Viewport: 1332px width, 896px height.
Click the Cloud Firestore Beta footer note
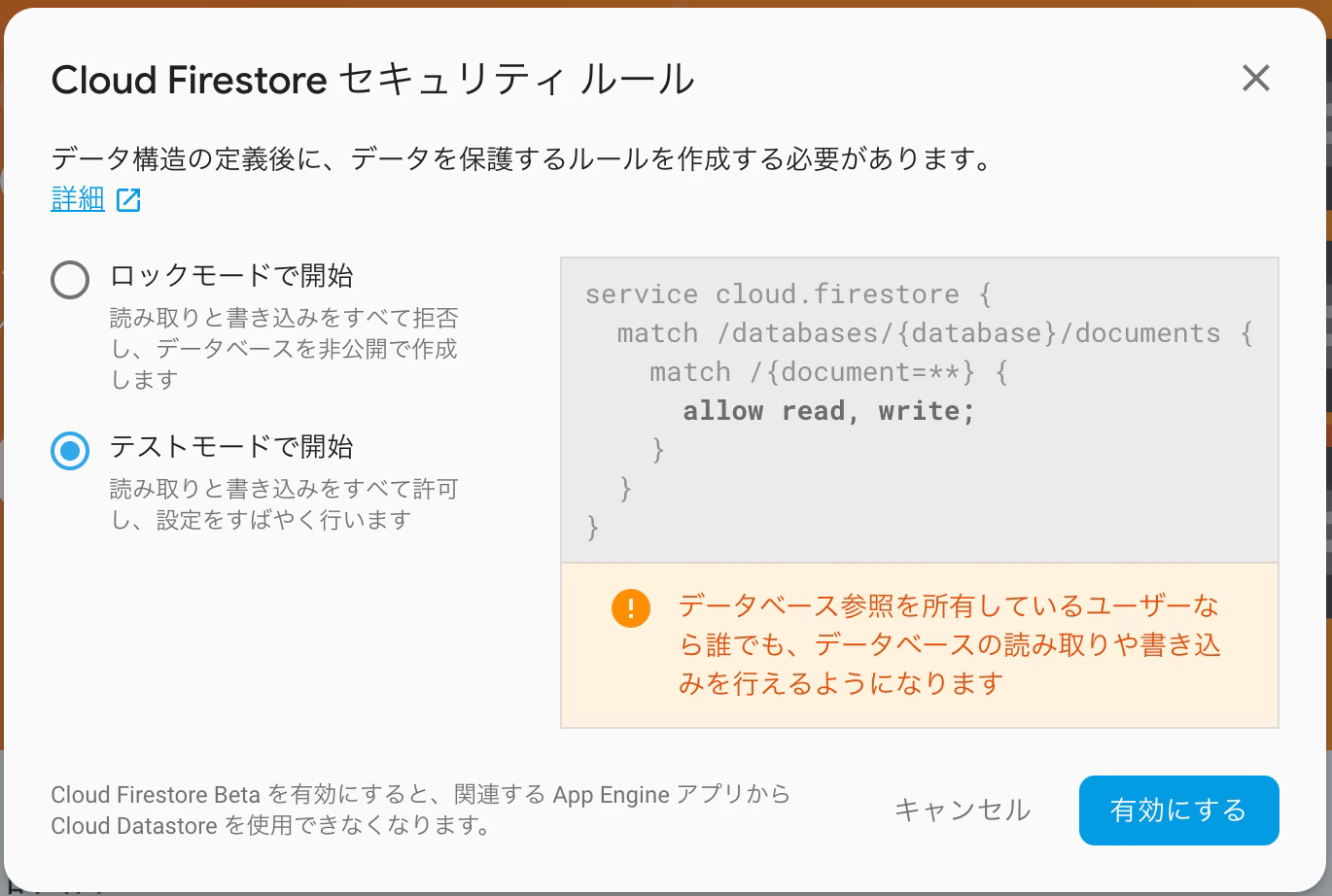click(x=420, y=810)
